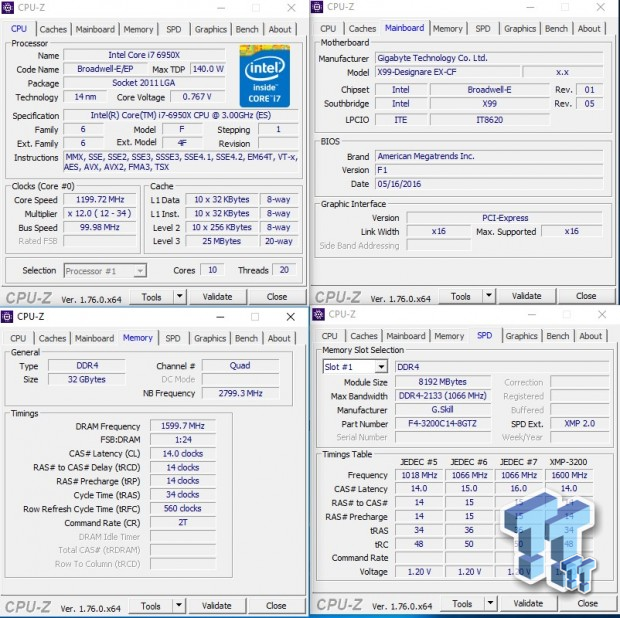Click processor name field Intel Core i7 6950X
The height and width of the screenshot is (618, 620).
[144, 55]
